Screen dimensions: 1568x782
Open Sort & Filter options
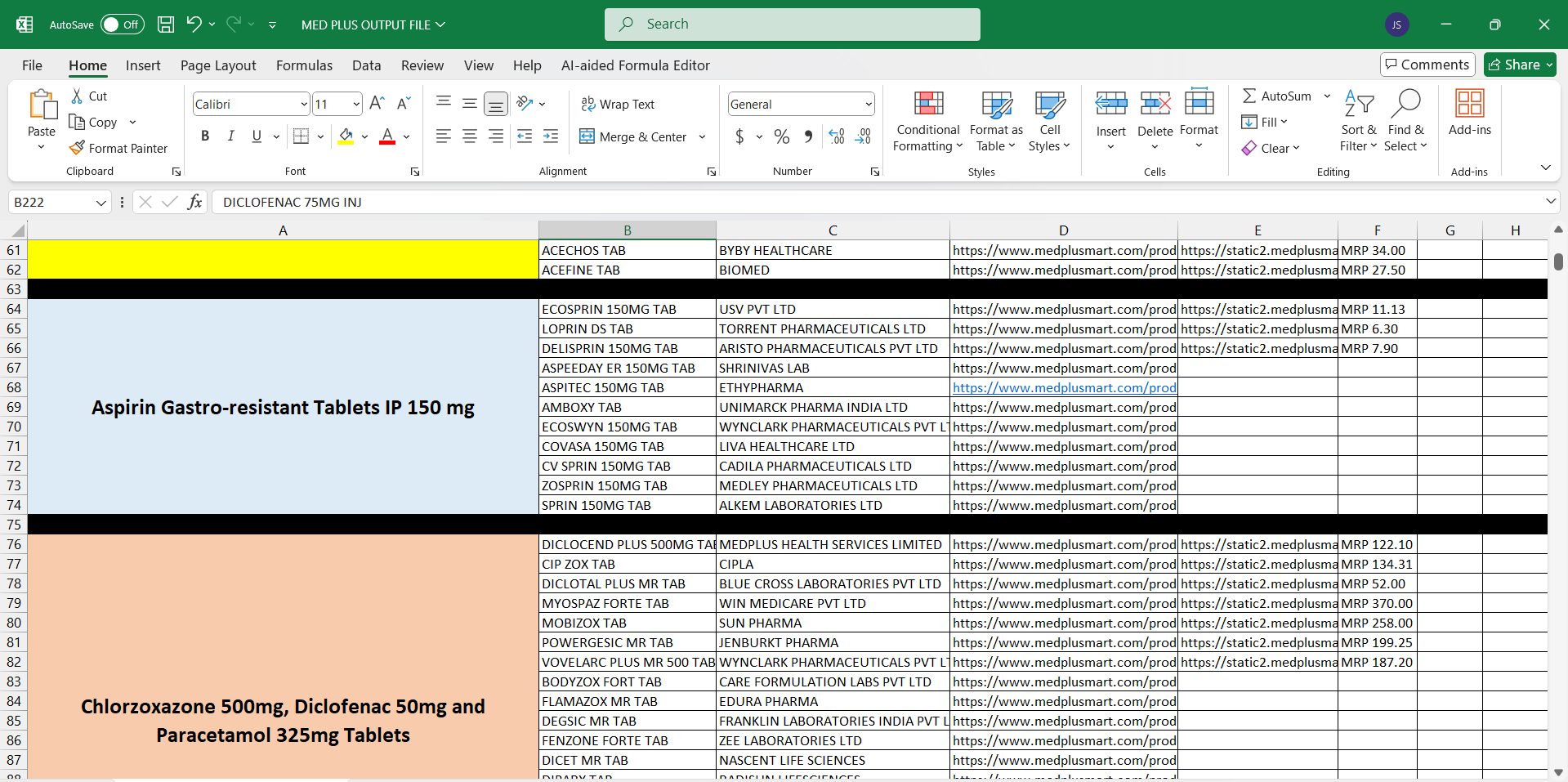pyautogui.click(x=1358, y=121)
